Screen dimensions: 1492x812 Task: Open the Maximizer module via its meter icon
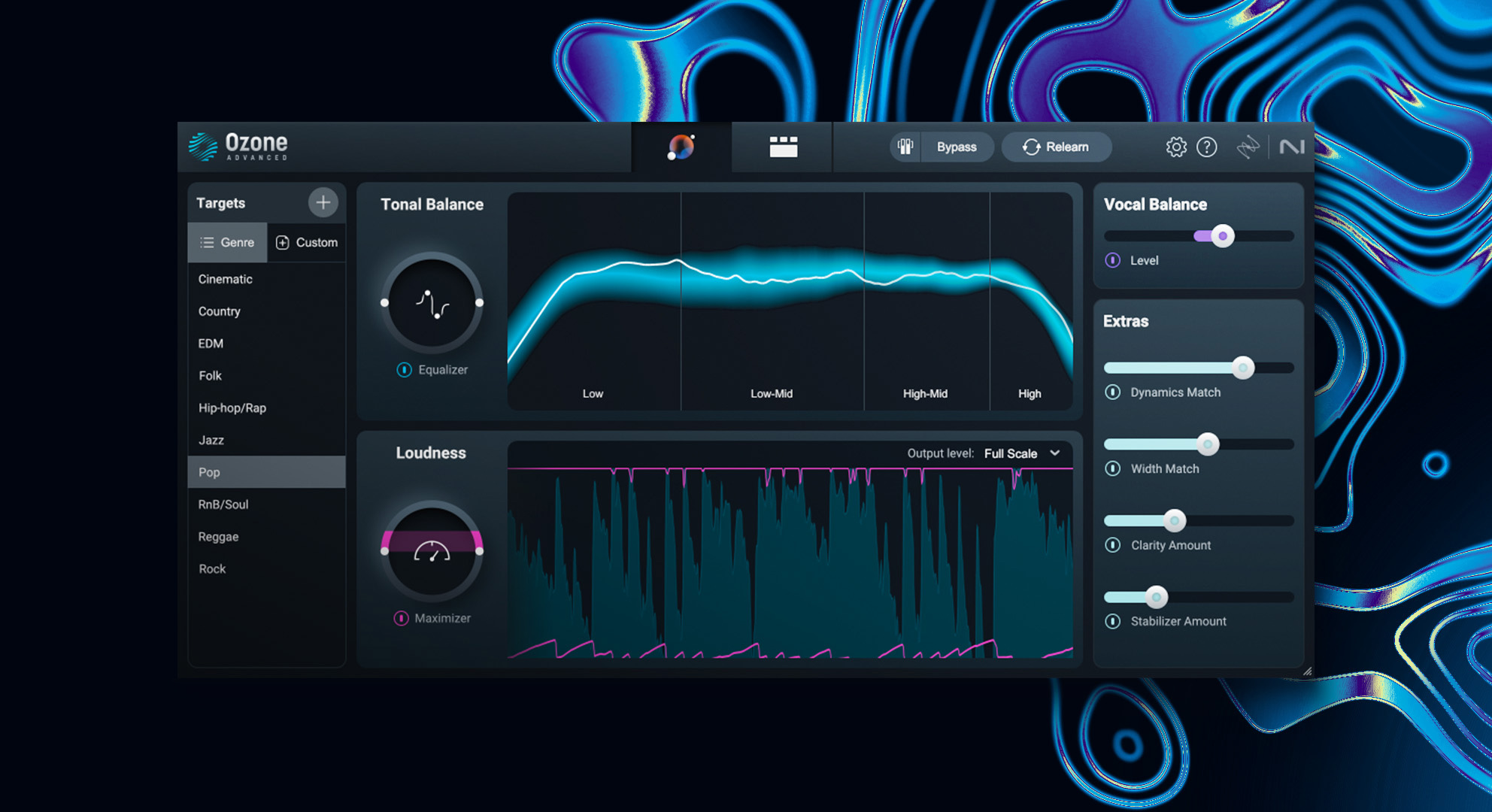click(432, 554)
